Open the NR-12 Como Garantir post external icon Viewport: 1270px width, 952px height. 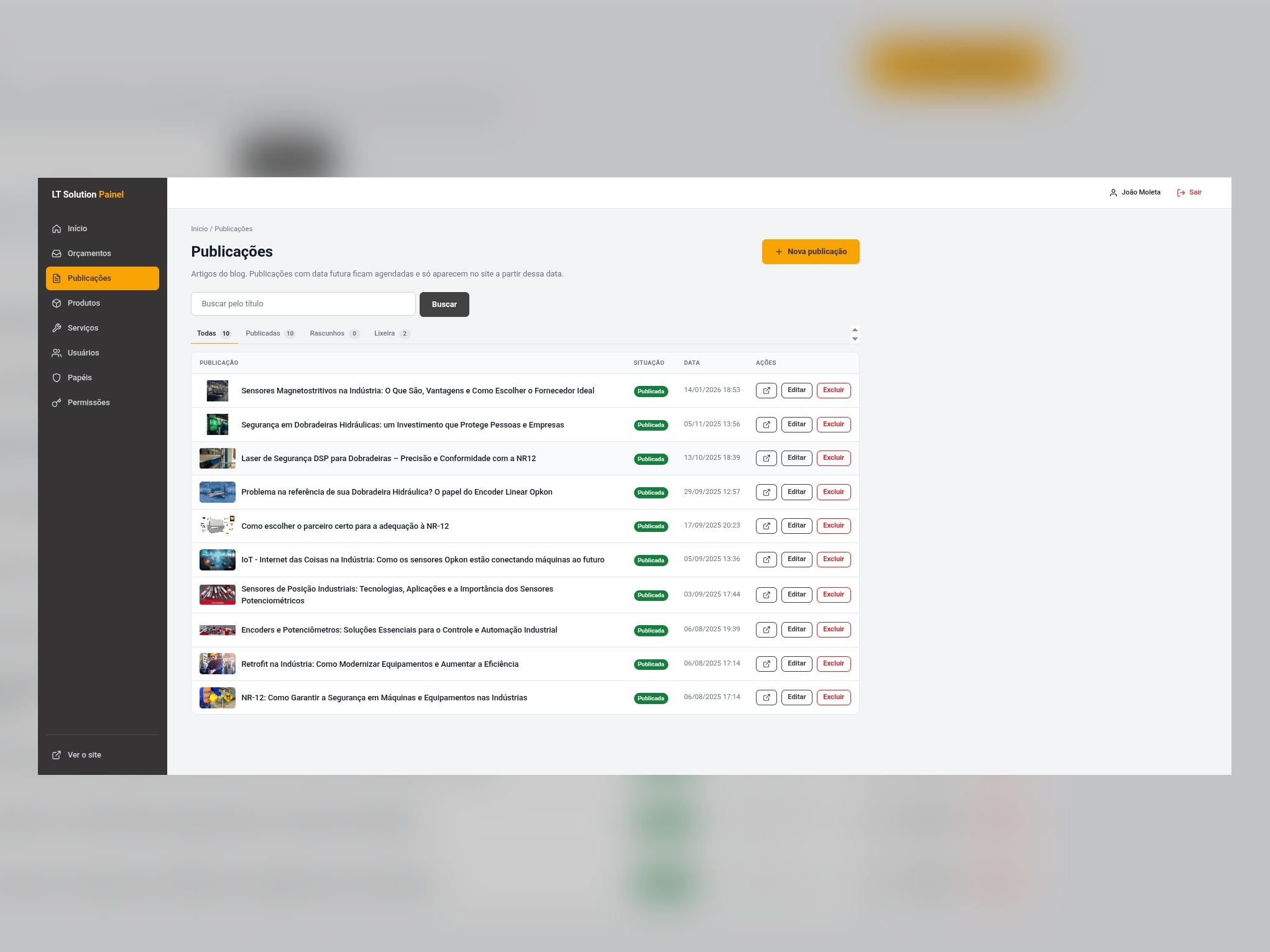click(x=766, y=697)
